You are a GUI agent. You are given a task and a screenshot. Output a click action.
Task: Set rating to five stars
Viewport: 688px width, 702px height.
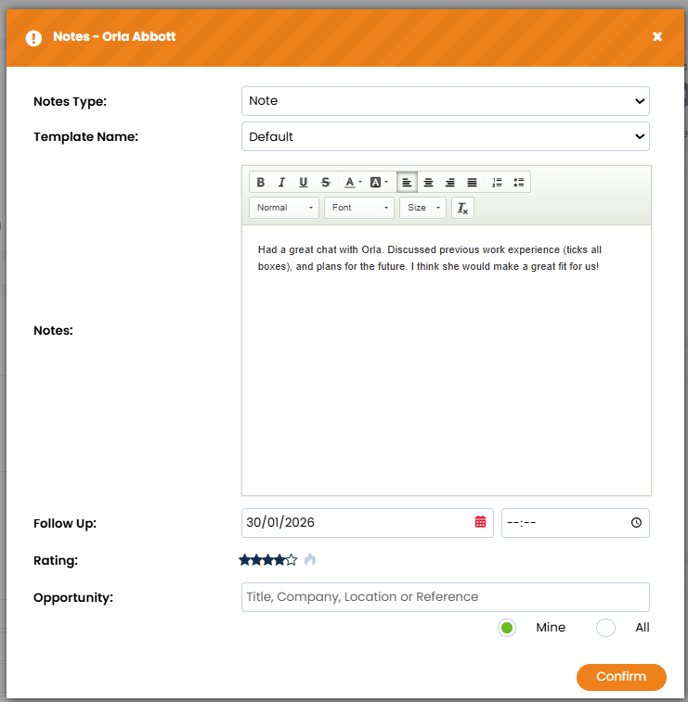[x=292, y=560]
